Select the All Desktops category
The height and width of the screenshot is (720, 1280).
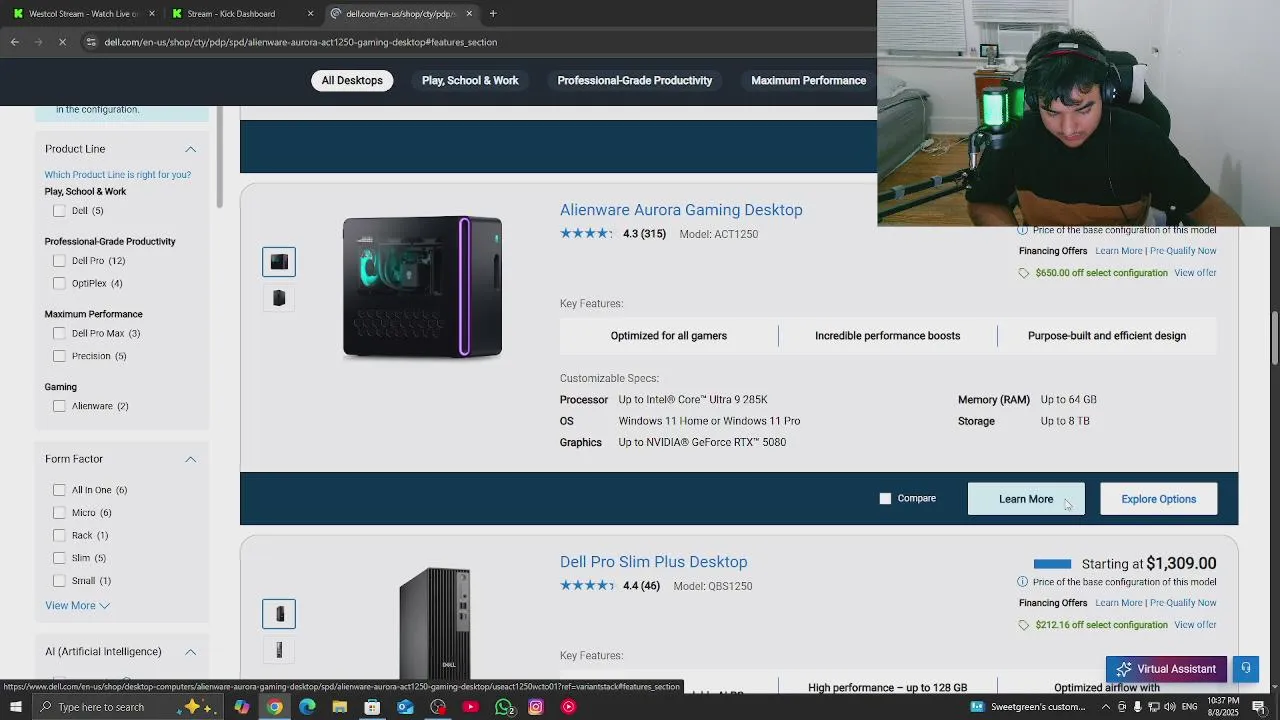pyautogui.click(x=352, y=80)
